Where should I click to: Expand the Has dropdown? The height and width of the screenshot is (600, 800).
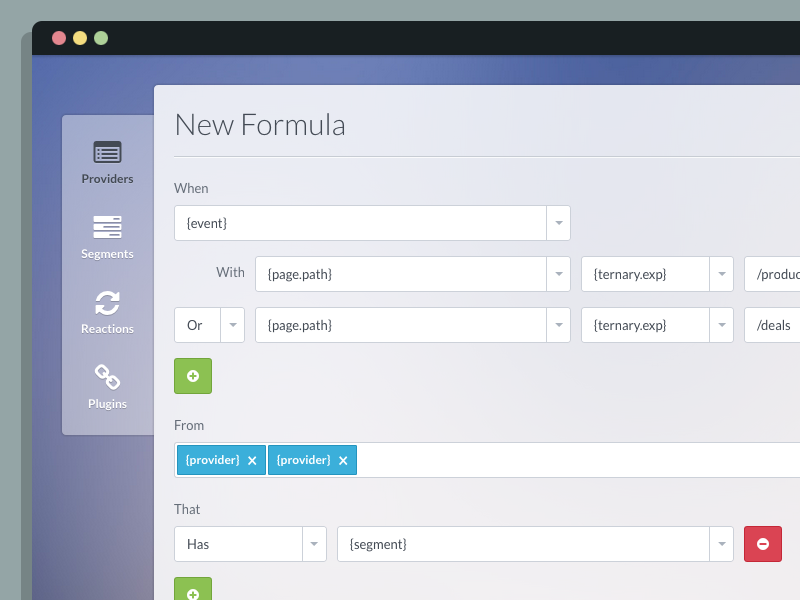pos(314,544)
